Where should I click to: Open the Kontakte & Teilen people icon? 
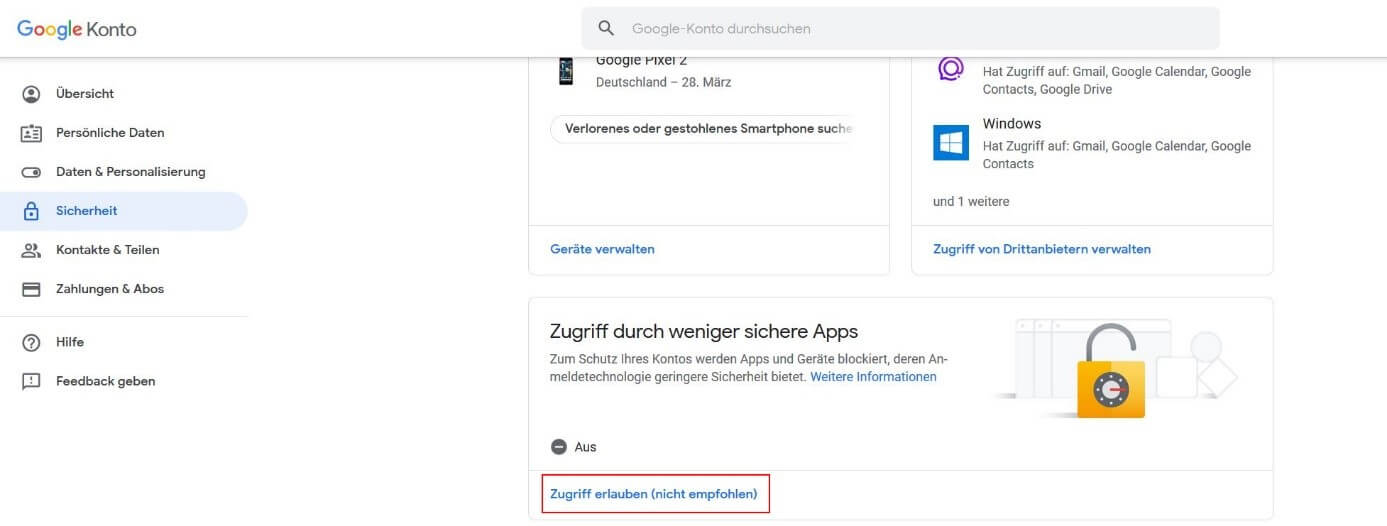tap(31, 250)
